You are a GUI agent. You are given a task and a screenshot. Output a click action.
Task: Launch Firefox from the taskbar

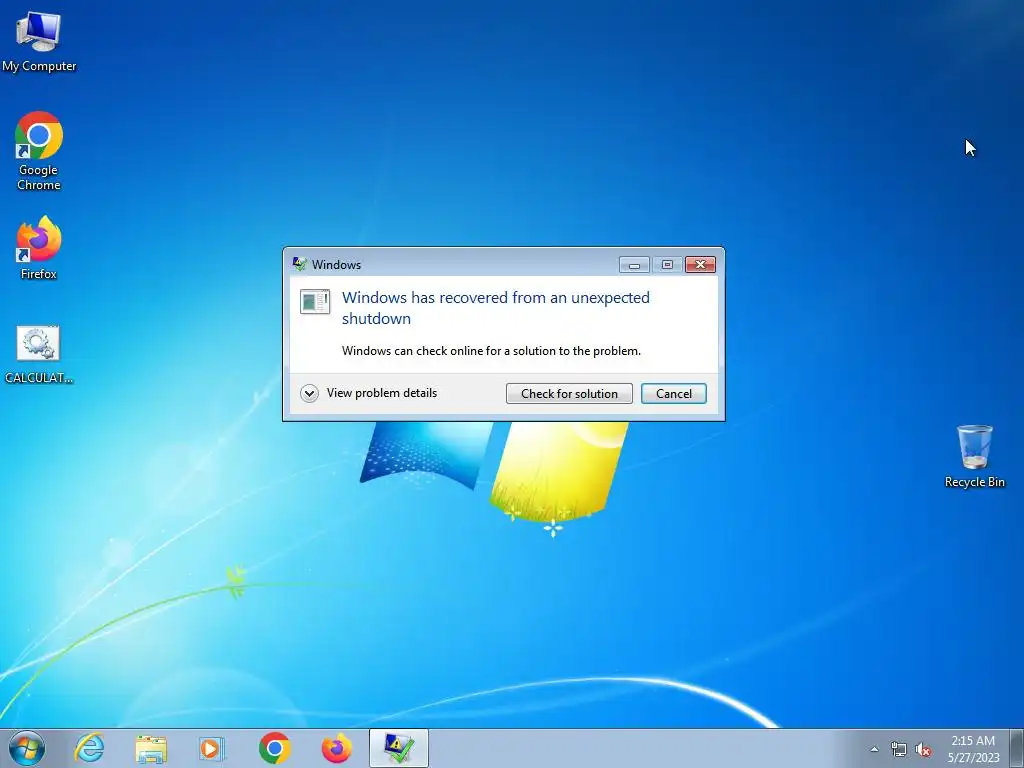click(x=336, y=748)
